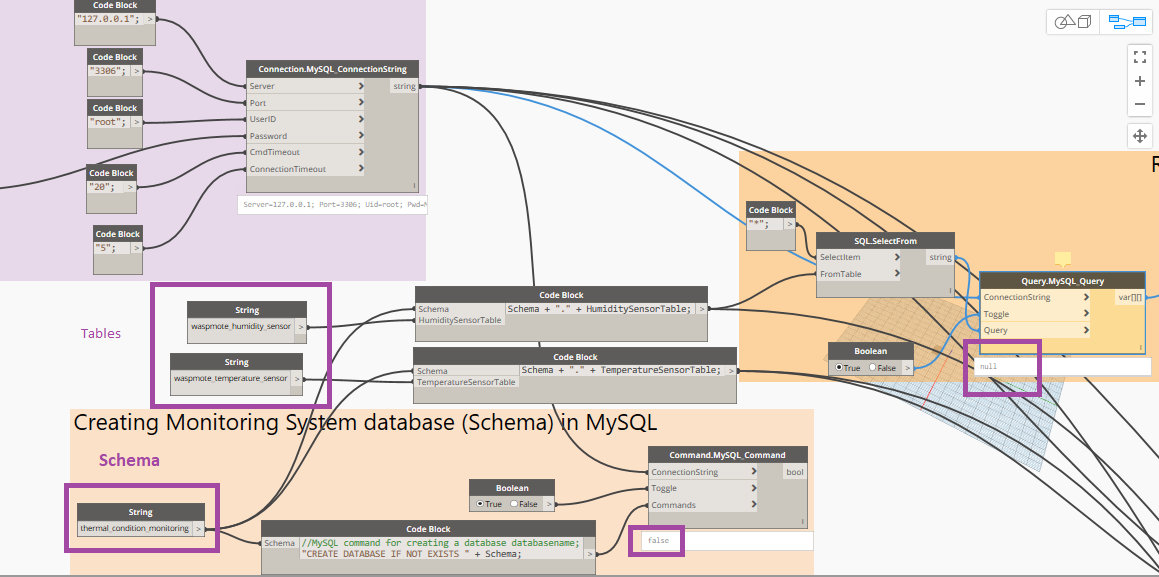Click string output port of Connection.MySQL_ConnectionString
The height and width of the screenshot is (577, 1159).
404,86
